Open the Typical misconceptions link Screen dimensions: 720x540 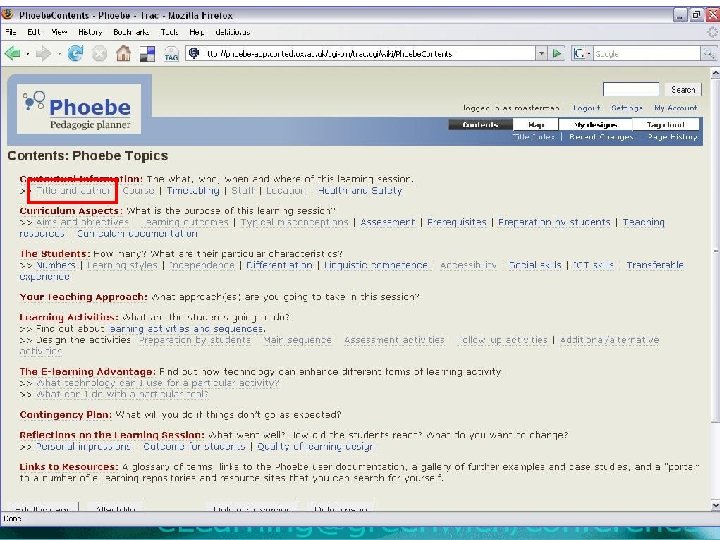[x=295, y=222]
